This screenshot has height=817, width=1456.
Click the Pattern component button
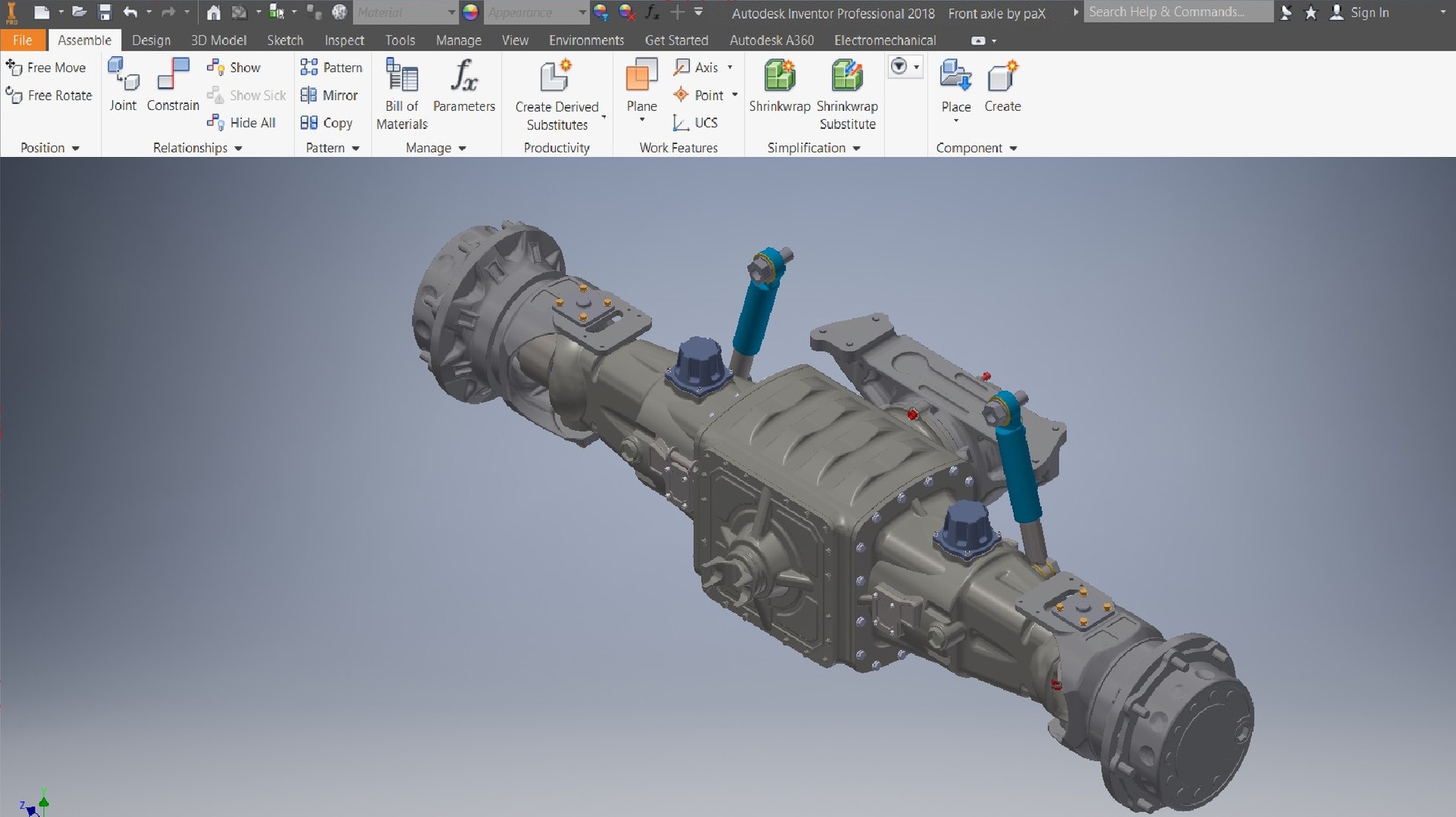point(331,67)
